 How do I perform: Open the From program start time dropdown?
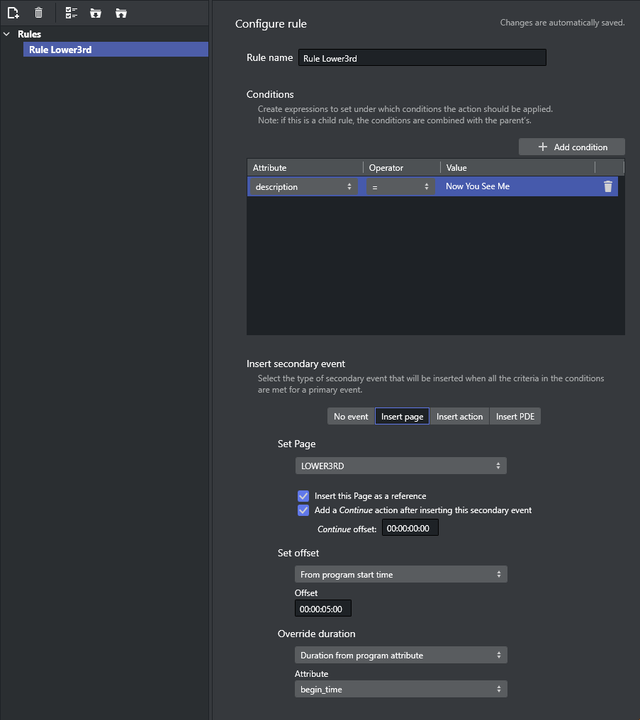click(401, 575)
